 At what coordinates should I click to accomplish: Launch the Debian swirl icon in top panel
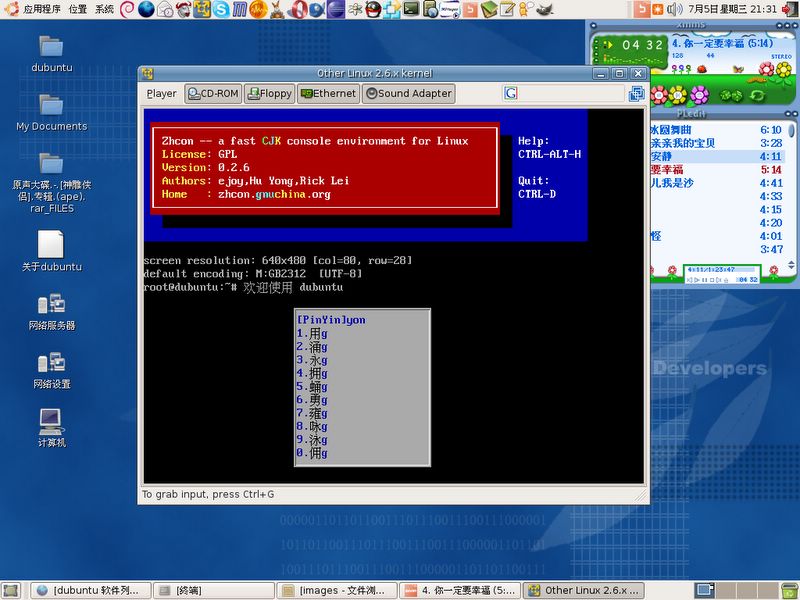coord(127,9)
